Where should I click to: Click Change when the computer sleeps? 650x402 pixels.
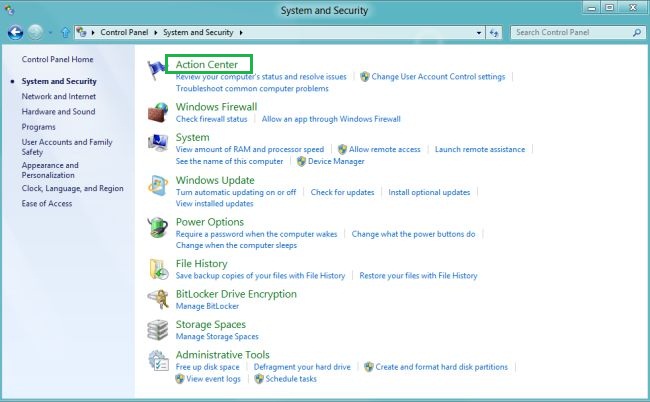pyautogui.click(x=236, y=245)
